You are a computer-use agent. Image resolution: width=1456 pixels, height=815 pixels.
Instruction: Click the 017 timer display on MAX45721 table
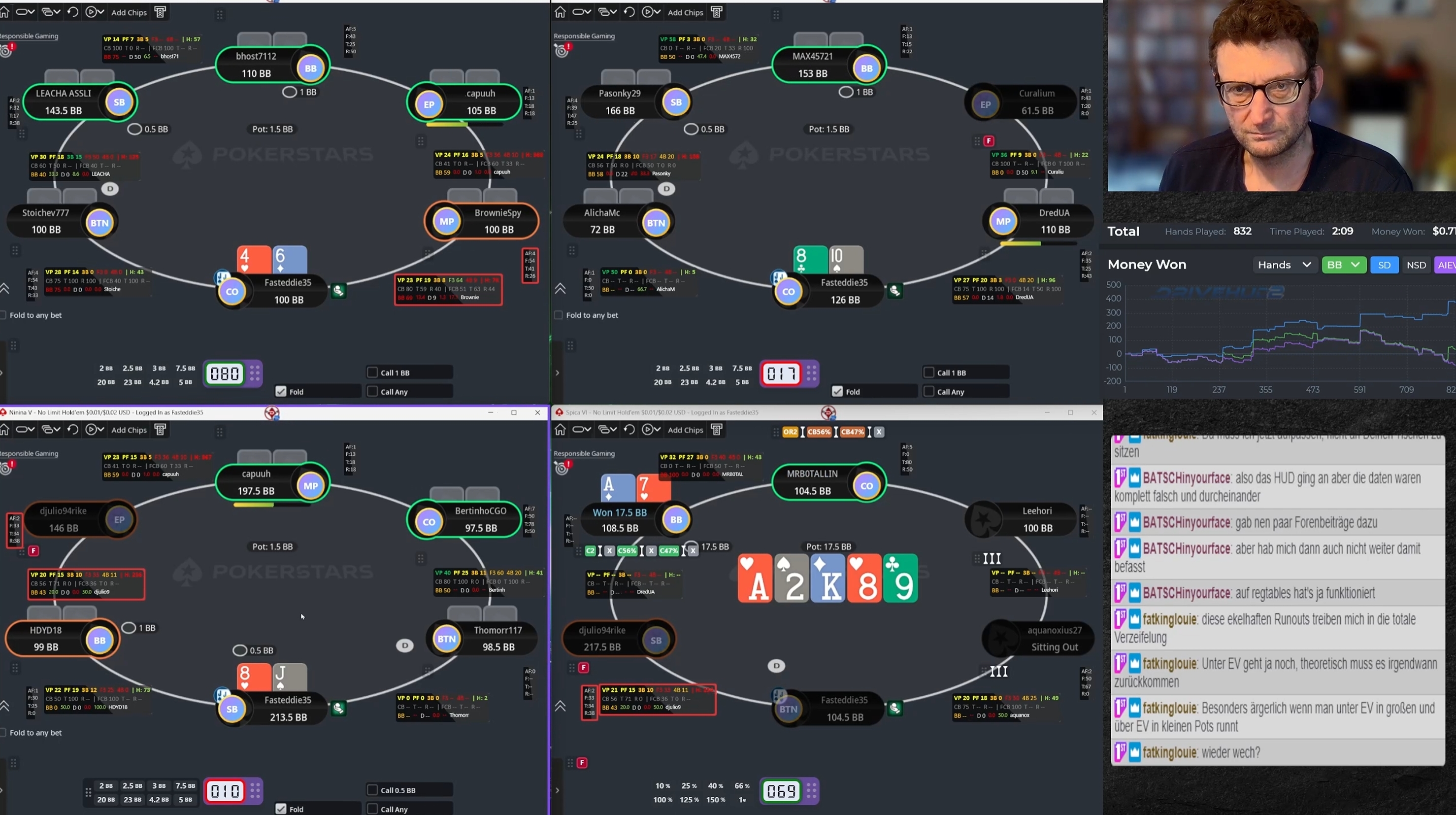pos(781,374)
